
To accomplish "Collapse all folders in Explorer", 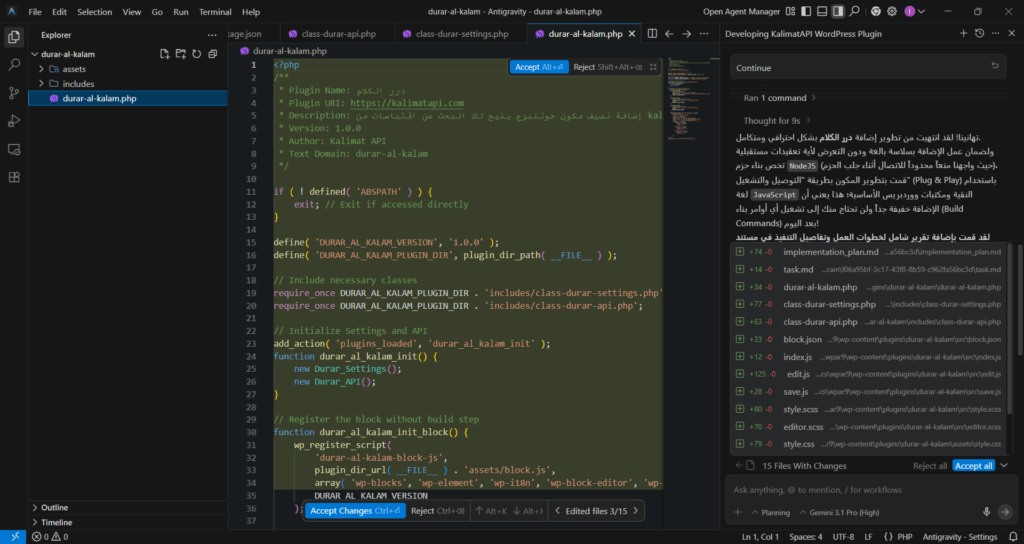I will 213,54.
